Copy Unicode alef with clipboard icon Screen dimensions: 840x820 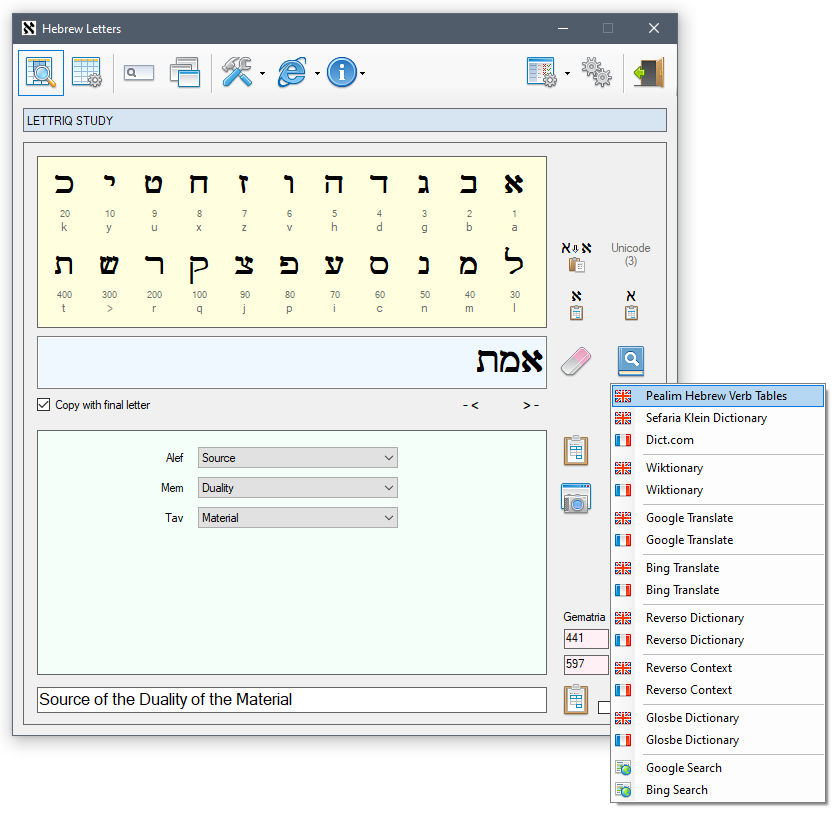(x=631, y=305)
